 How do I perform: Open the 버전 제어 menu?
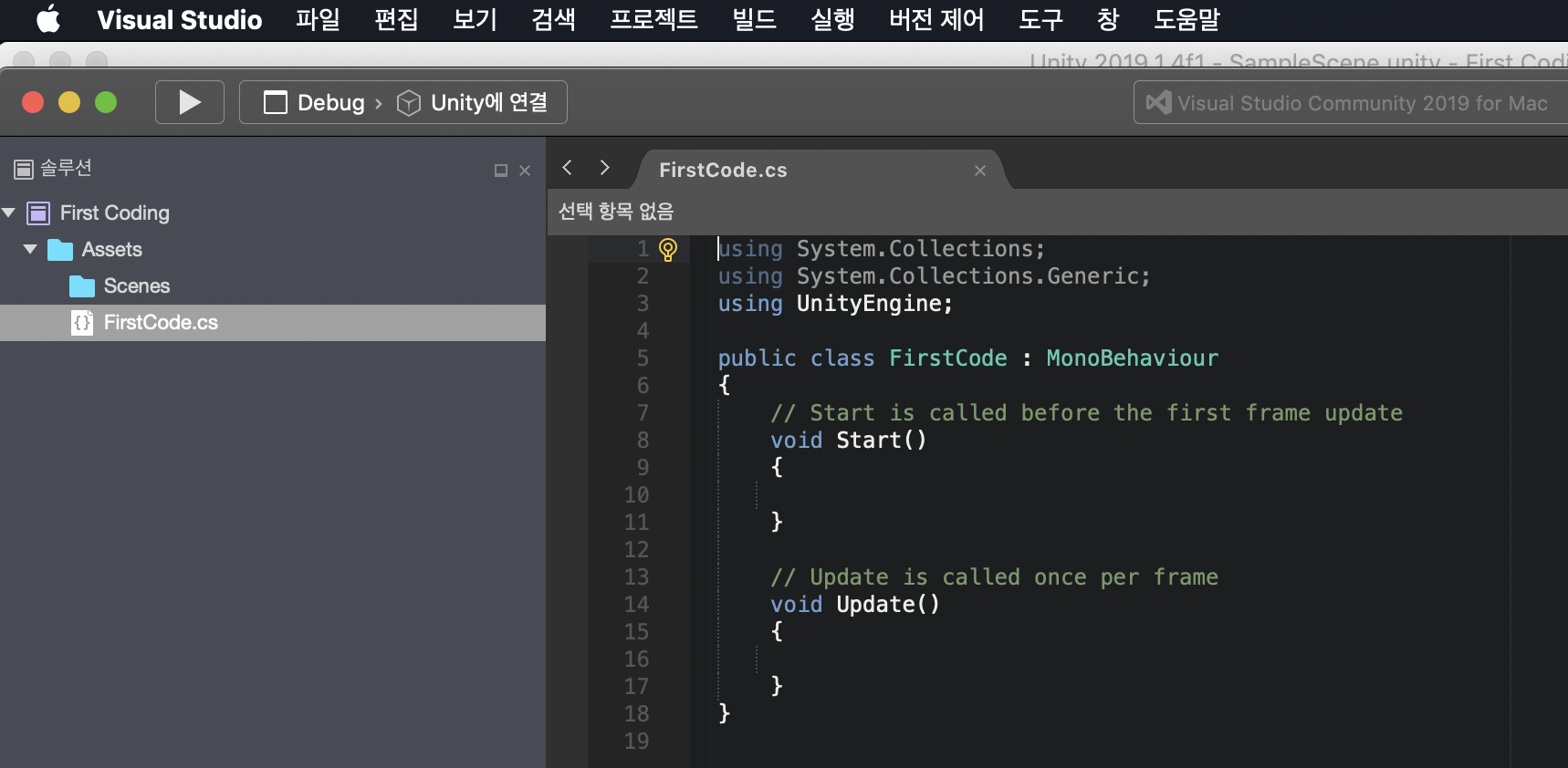coord(937,19)
